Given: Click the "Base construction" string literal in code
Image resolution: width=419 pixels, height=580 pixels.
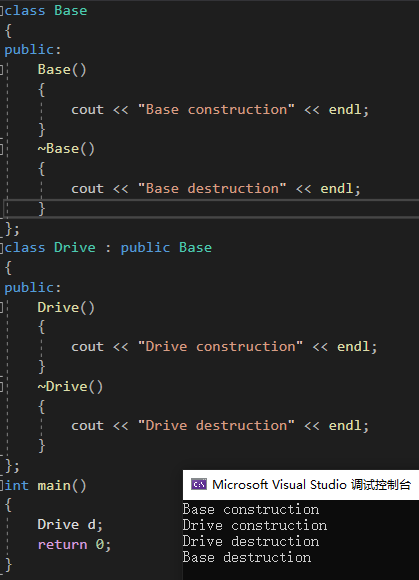Looking at the screenshot, I should (216, 109).
